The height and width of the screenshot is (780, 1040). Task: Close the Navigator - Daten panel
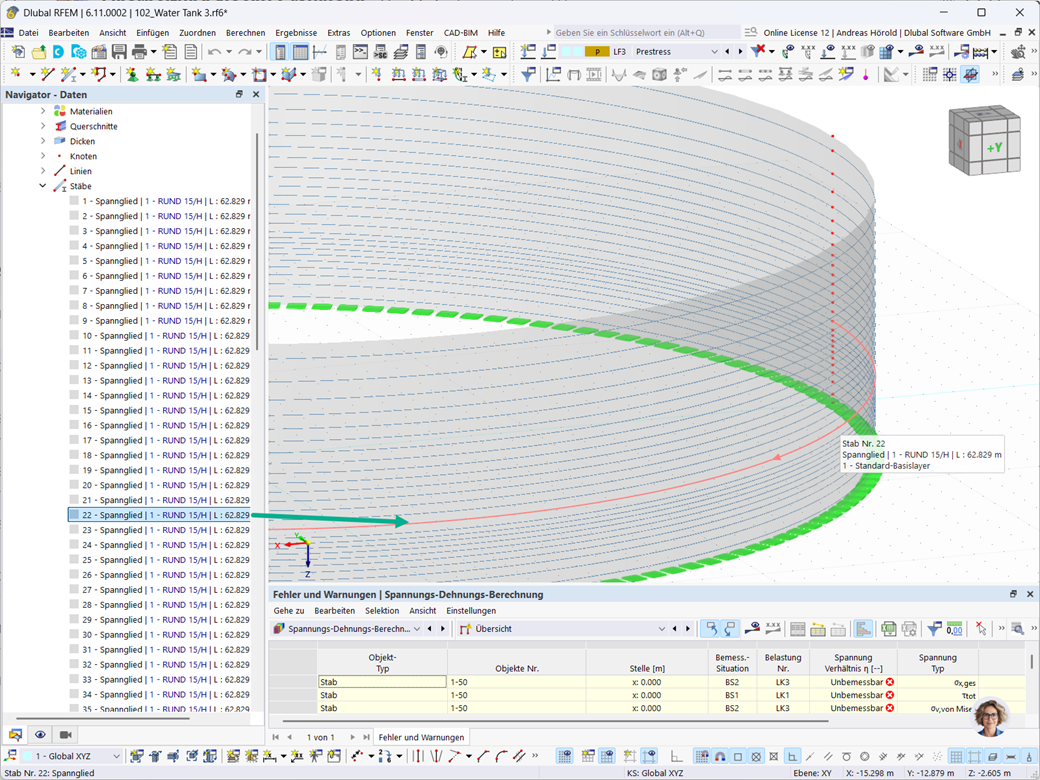click(256, 94)
